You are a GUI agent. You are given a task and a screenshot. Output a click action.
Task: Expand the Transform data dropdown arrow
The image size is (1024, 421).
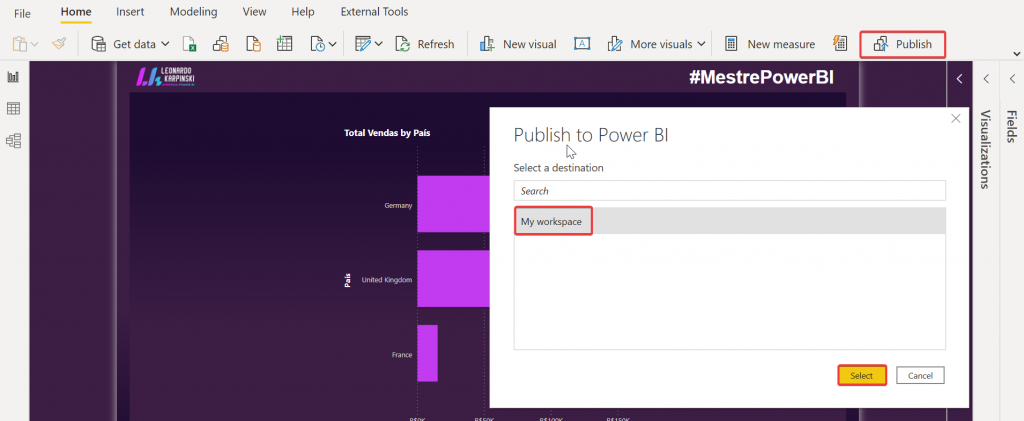381,44
